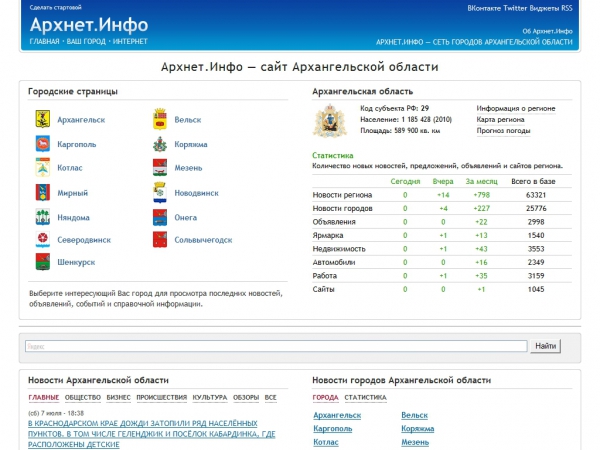Select the ГЛАВНЫЕ news tab

click(x=44, y=397)
